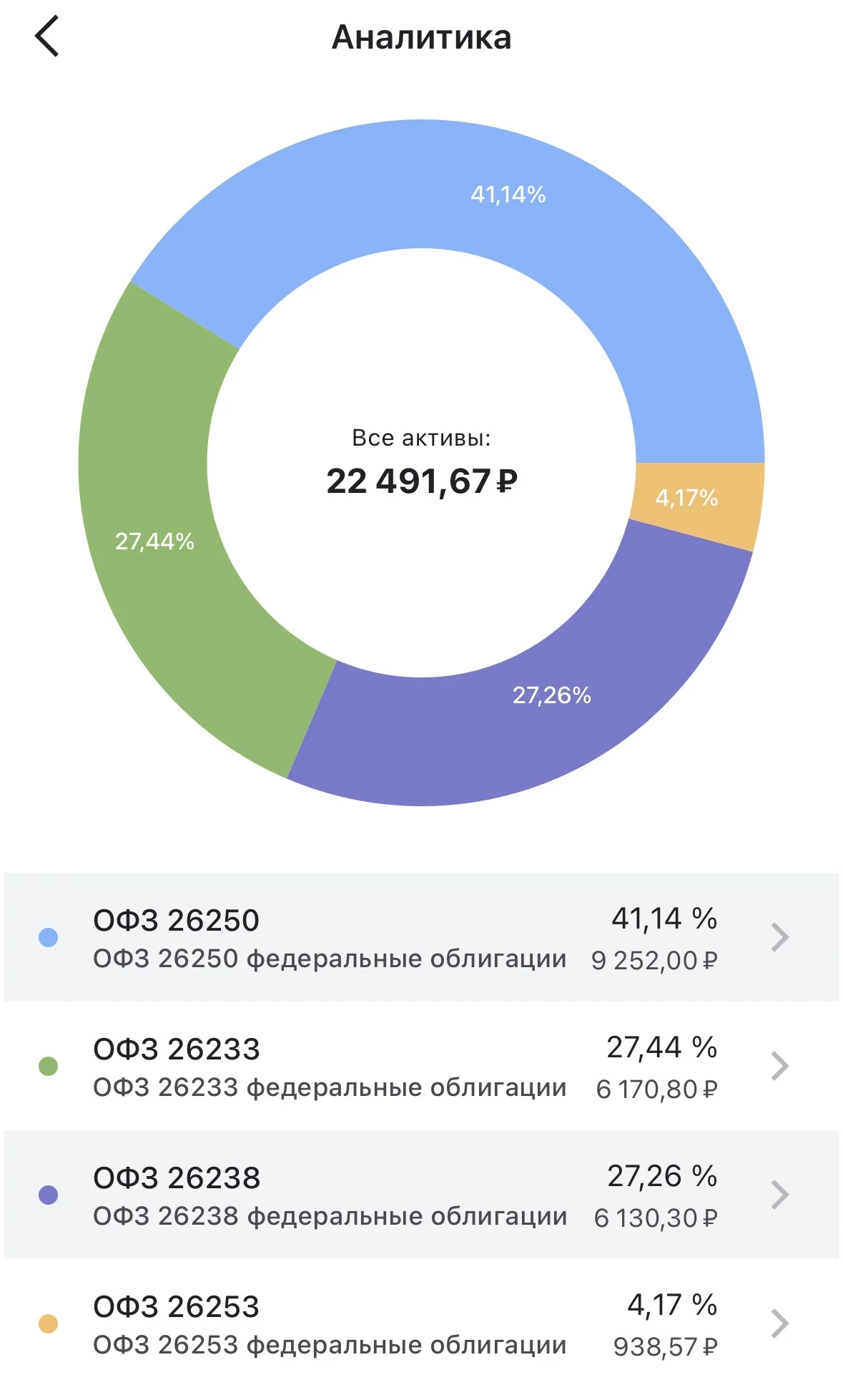Tap the 6 130,30 ₽ amount
This screenshot has height=1400, width=843.
pos(655,1218)
